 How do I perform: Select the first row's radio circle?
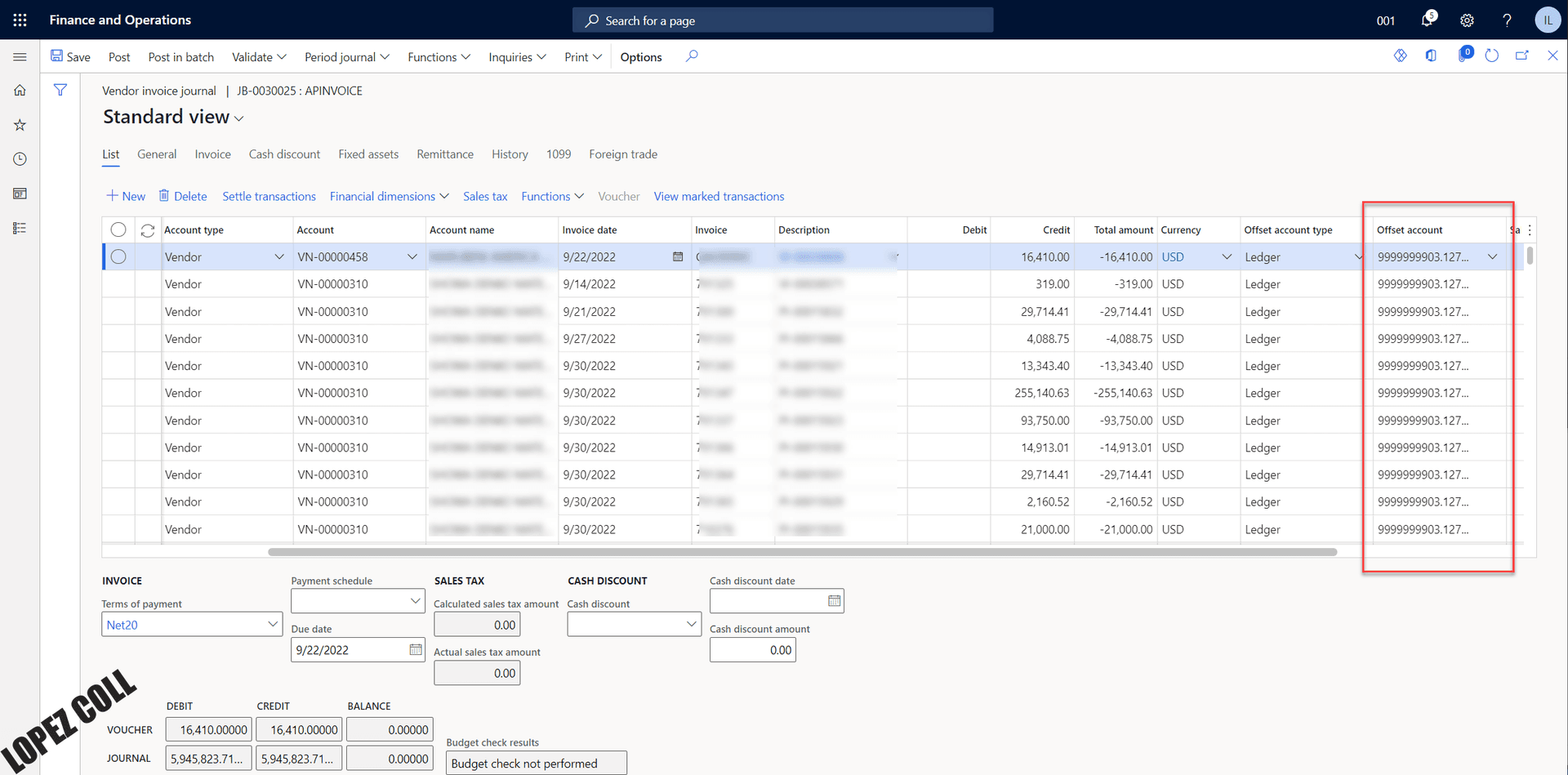pos(118,256)
